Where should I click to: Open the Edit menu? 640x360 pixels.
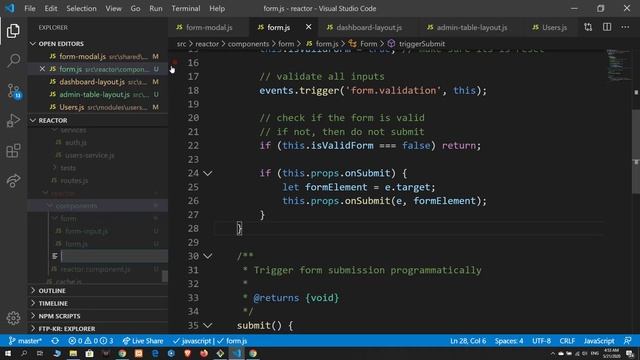pos(51,8)
